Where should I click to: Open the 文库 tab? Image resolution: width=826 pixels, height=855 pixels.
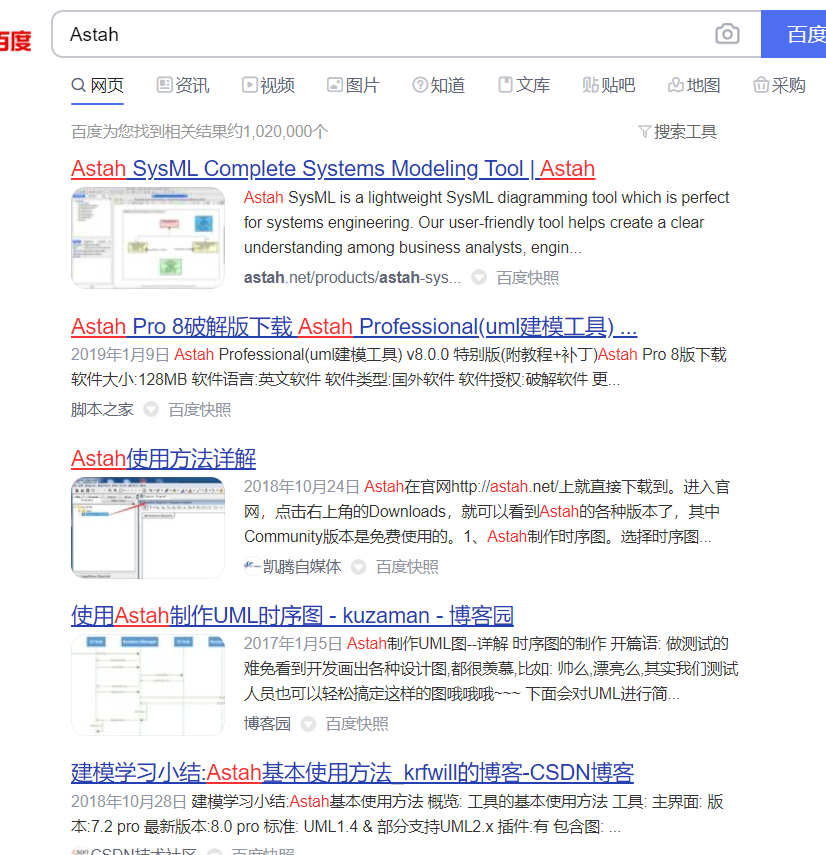click(524, 86)
